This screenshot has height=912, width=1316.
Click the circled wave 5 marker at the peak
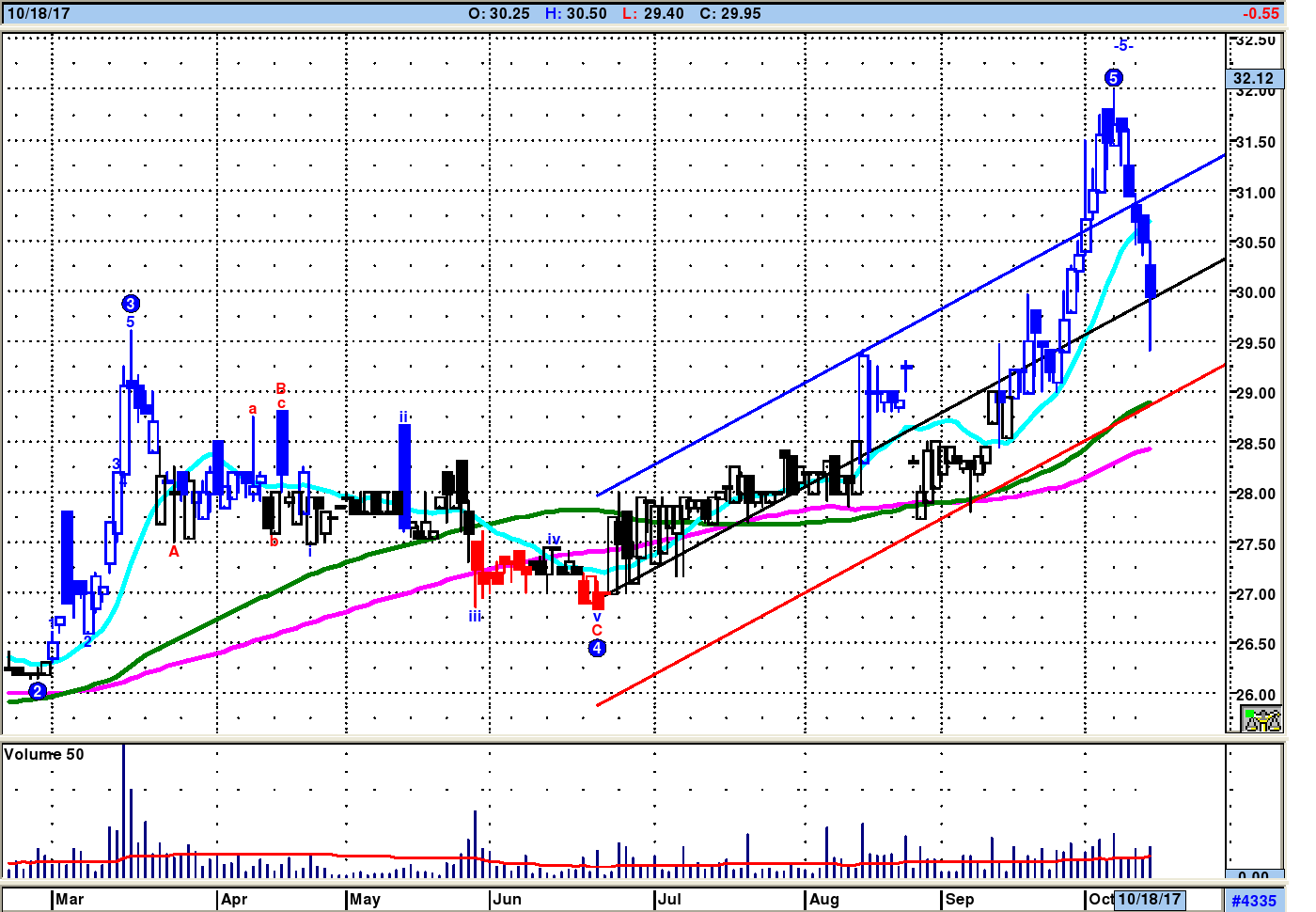point(1113,78)
